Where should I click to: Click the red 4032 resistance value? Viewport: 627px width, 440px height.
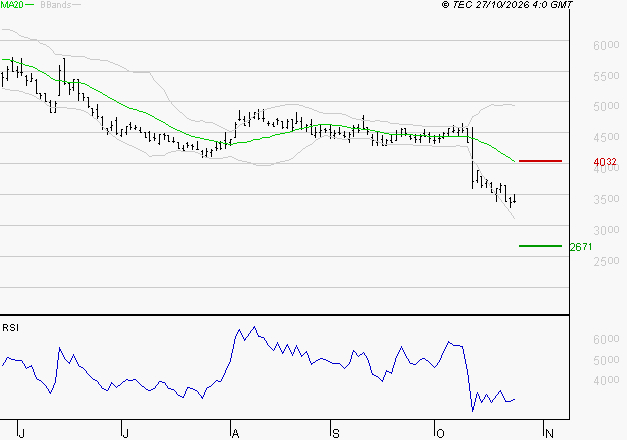tap(605, 162)
